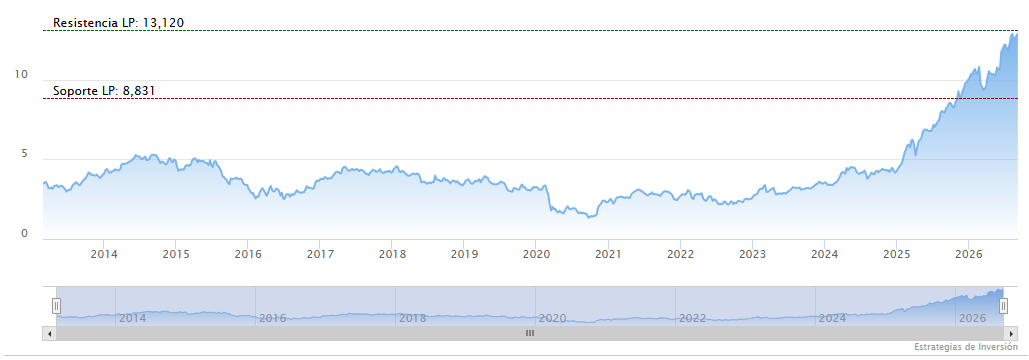Click 2026 in the navigator mini chart
Image resolution: width=1029 pixels, height=360 pixels.
[973, 319]
